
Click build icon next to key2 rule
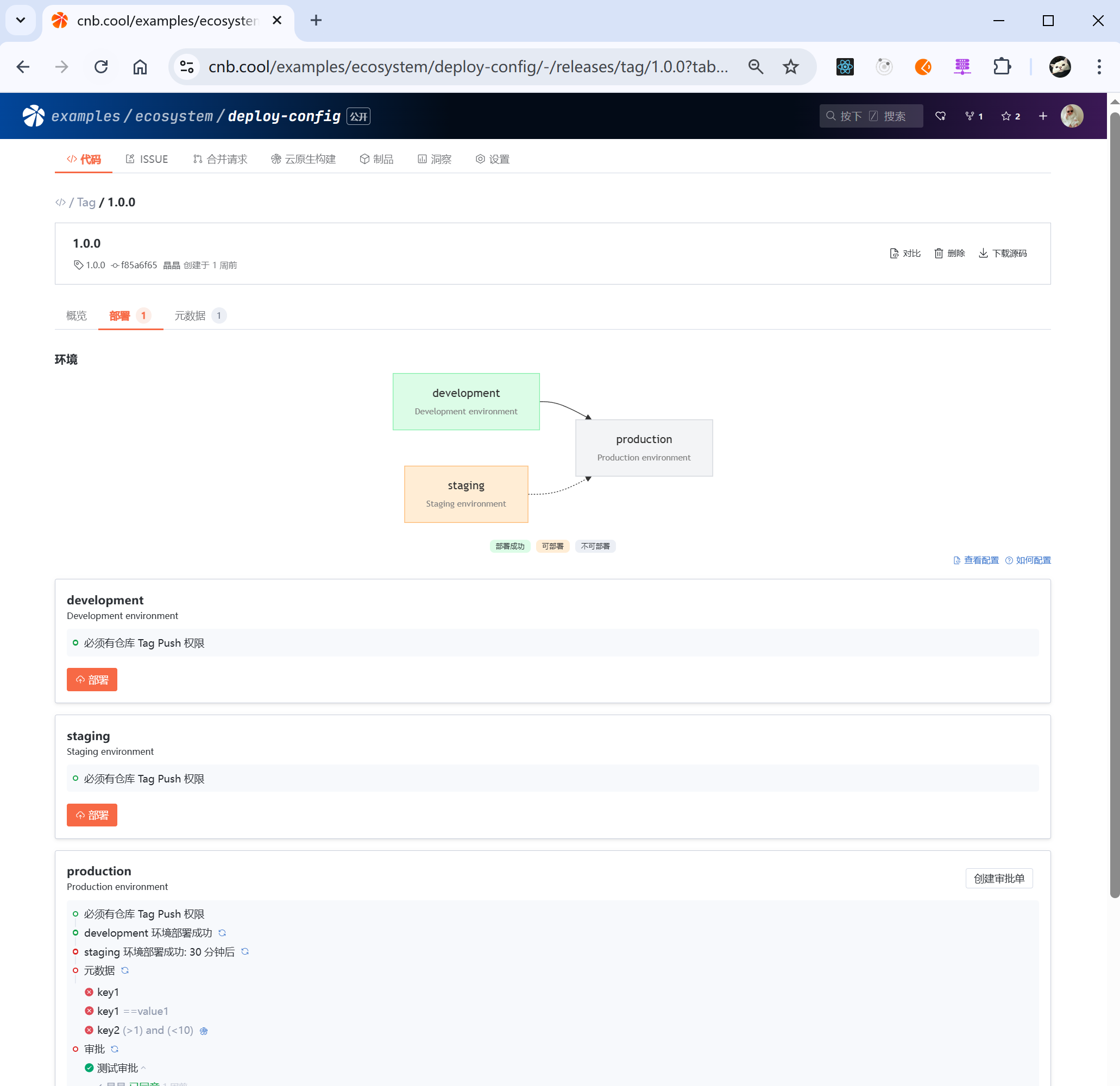(x=204, y=1031)
